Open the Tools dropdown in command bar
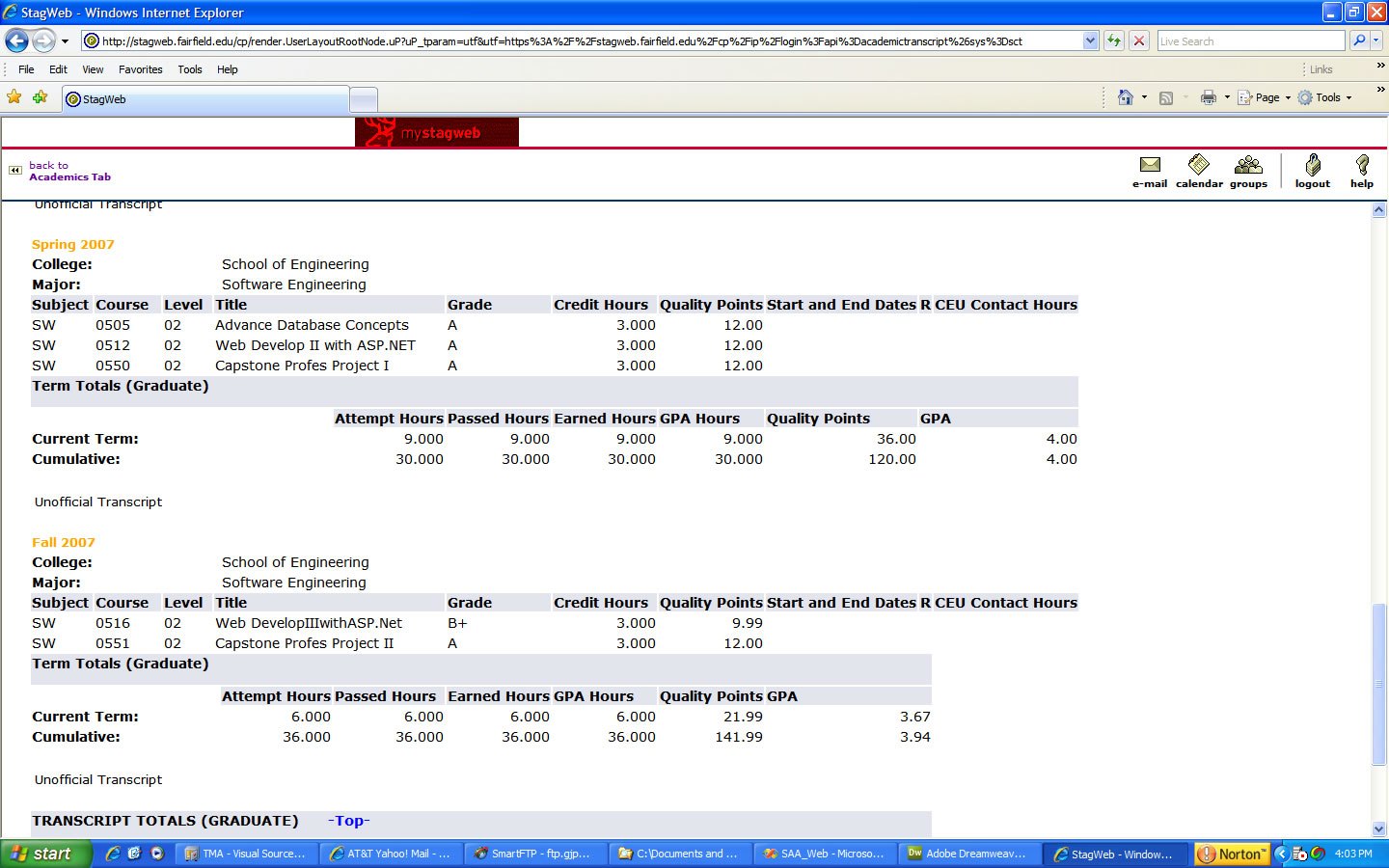 point(1326,97)
